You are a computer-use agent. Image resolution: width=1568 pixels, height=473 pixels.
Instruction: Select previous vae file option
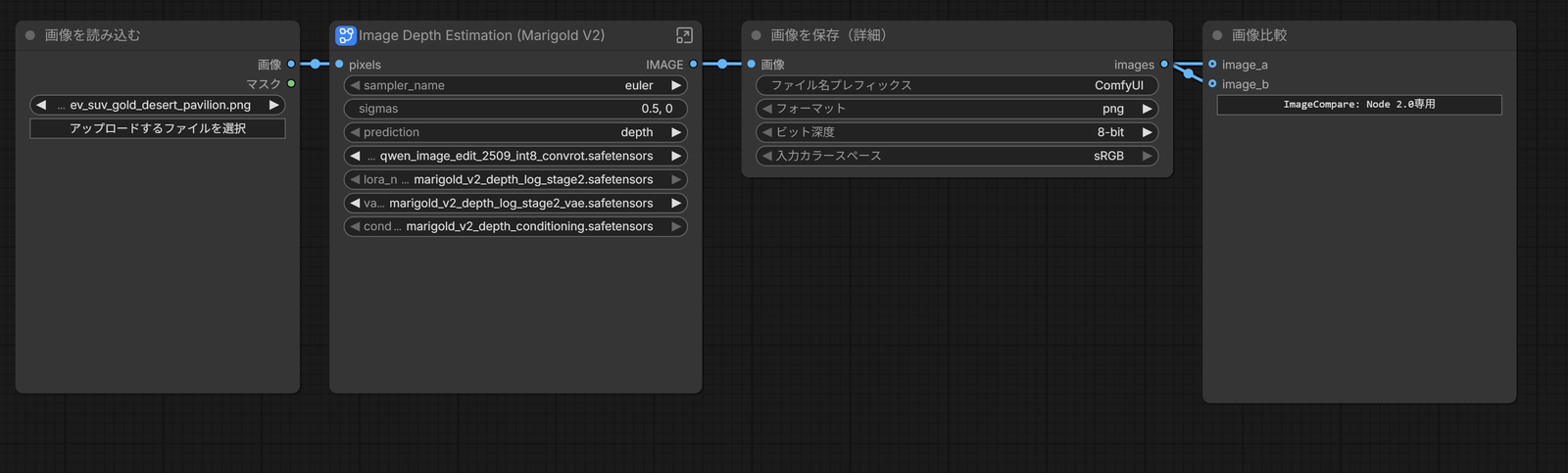[x=355, y=203]
